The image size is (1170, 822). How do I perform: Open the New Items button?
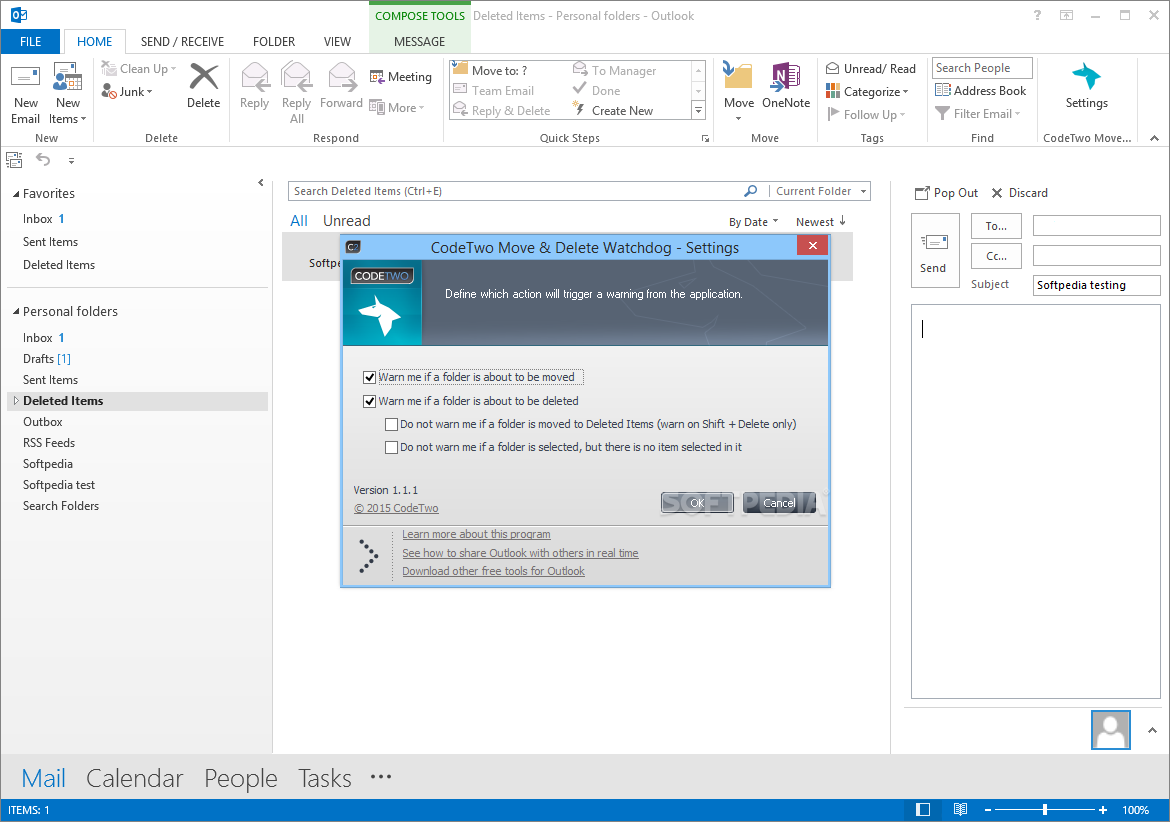[67, 95]
